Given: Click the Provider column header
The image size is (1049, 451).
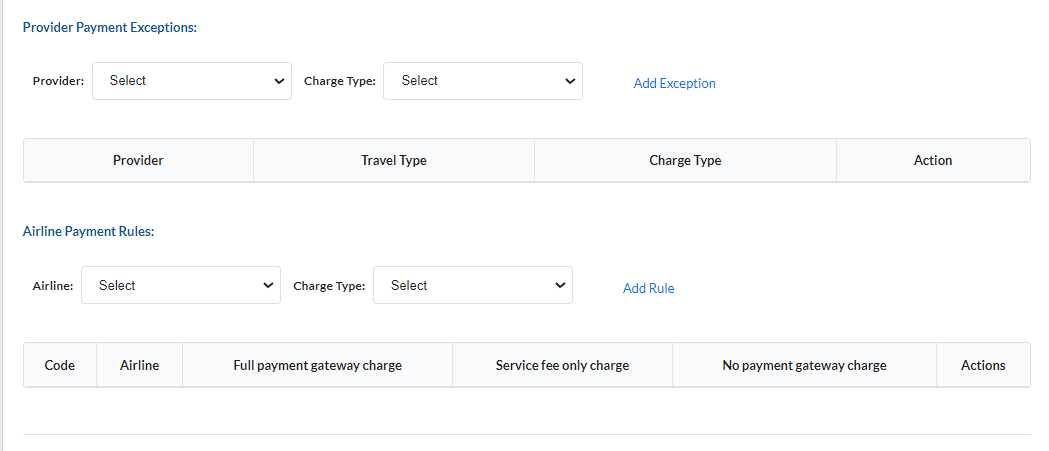Looking at the screenshot, I should tap(138, 160).
